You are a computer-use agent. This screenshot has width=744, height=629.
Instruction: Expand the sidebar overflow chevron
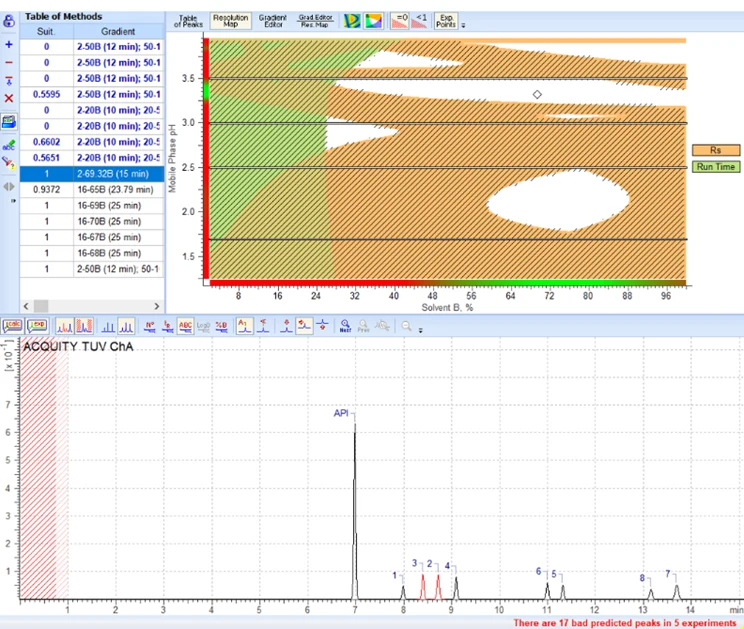(13, 201)
